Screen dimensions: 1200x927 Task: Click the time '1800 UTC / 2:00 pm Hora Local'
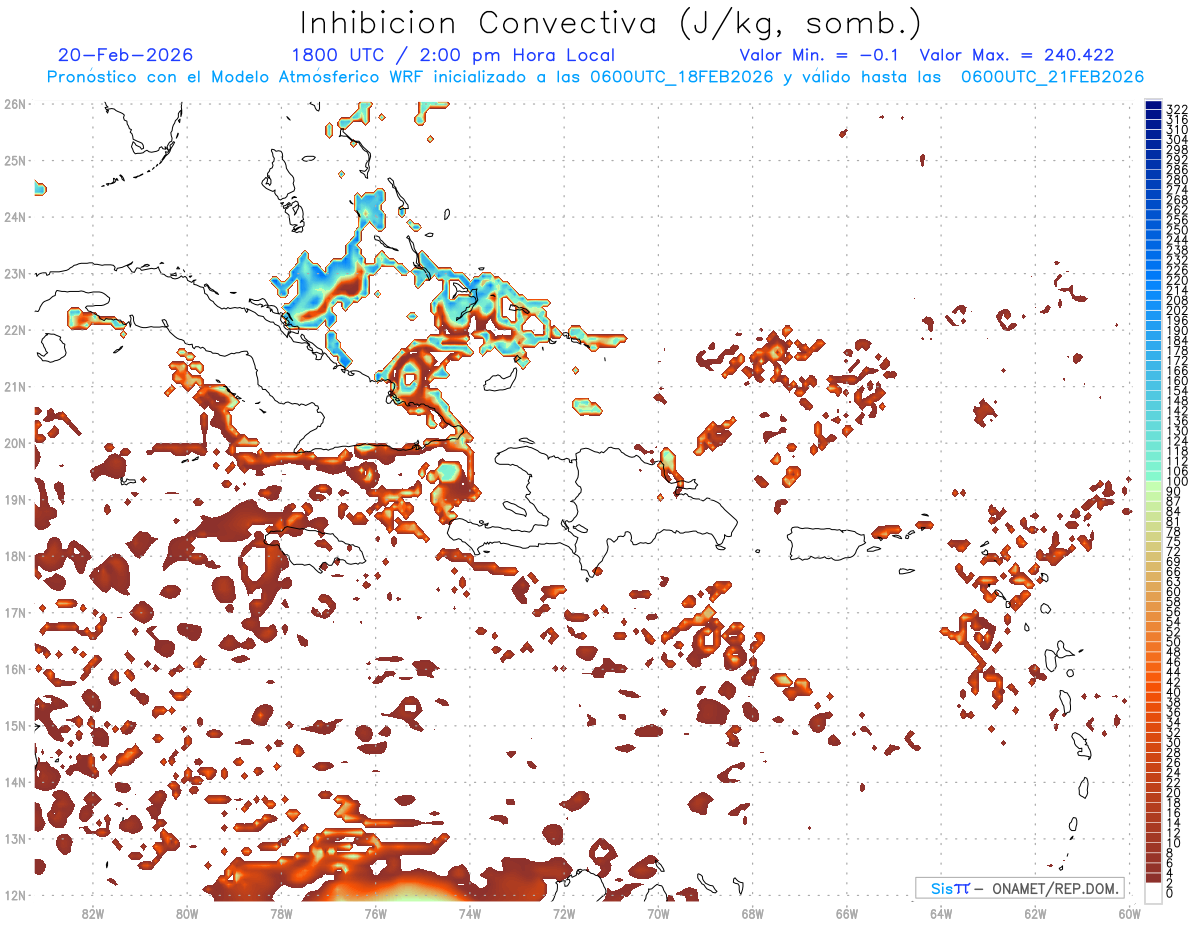[453, 55]
